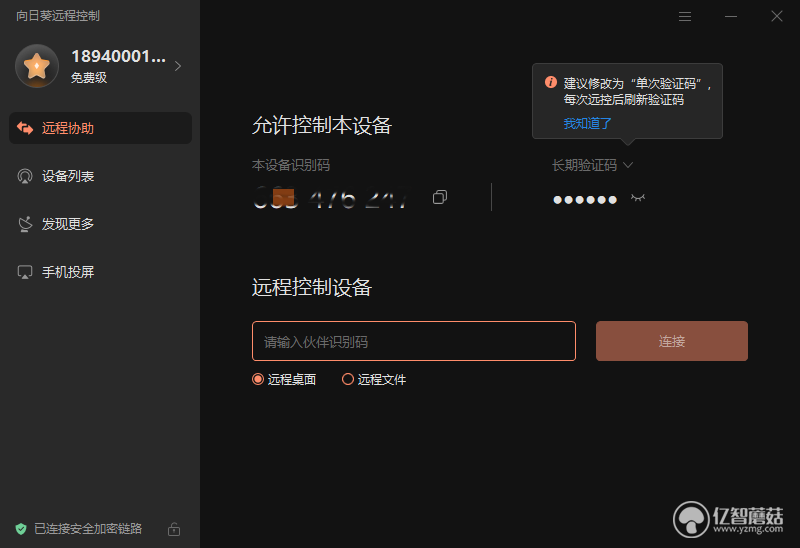Screen dimensions: 800x548
Task: Select the 远程文件 radio option
Action: point(374,379)
